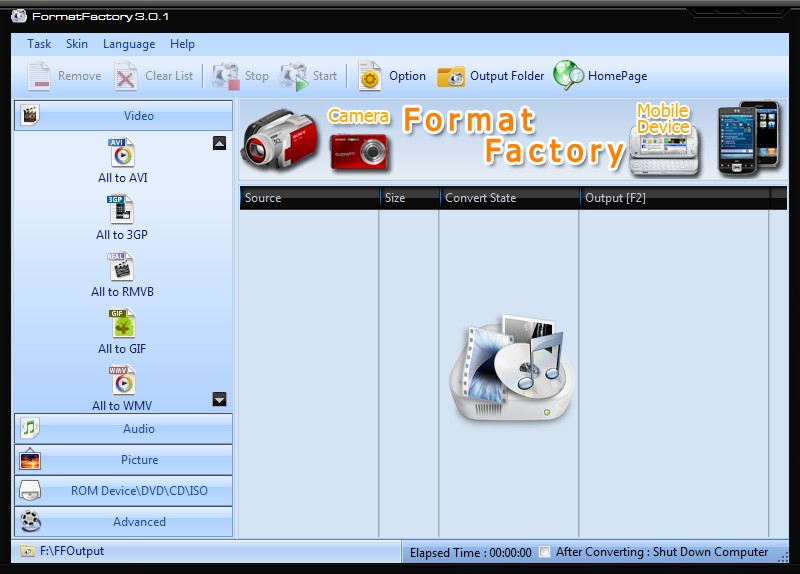Screen dimensions: 800x574
Task: Click the Output [F2] column header
Action: coord(674,198)
